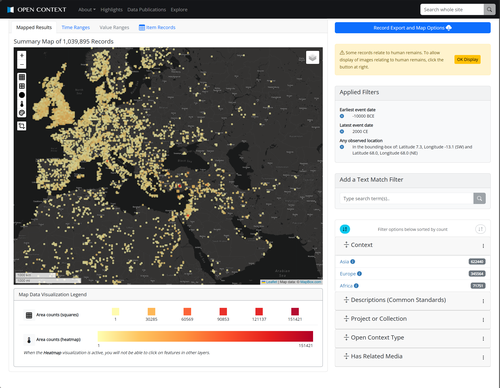Image resolution: width=500 pixels, height=388 pixels.
Task: Activate the heatmap thermometer icon
Action: tap(22, 104)
